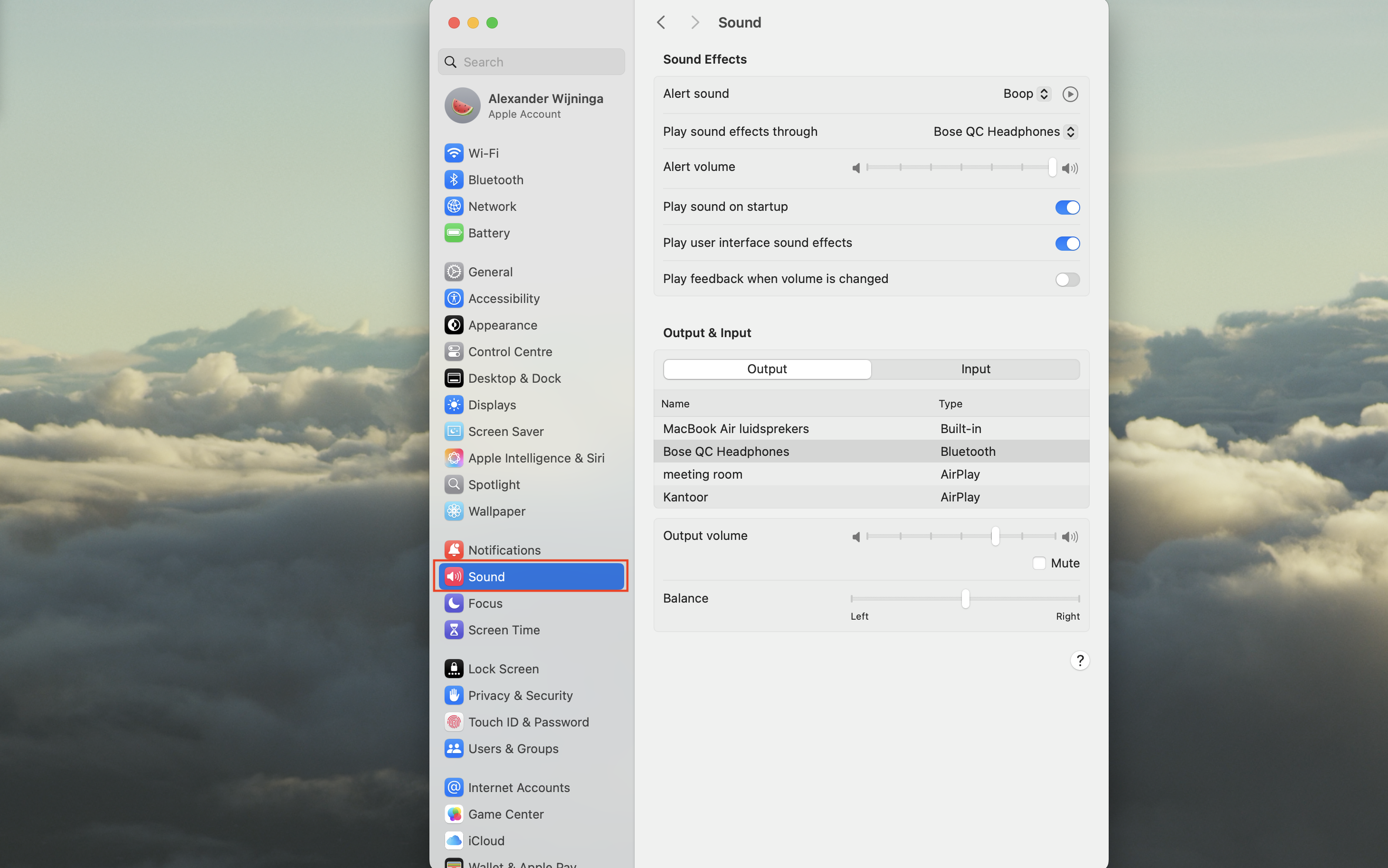Open Wi-Fi settings
Image resolution: width=1388 pixels, height=868 pixels.
point(483,153)
